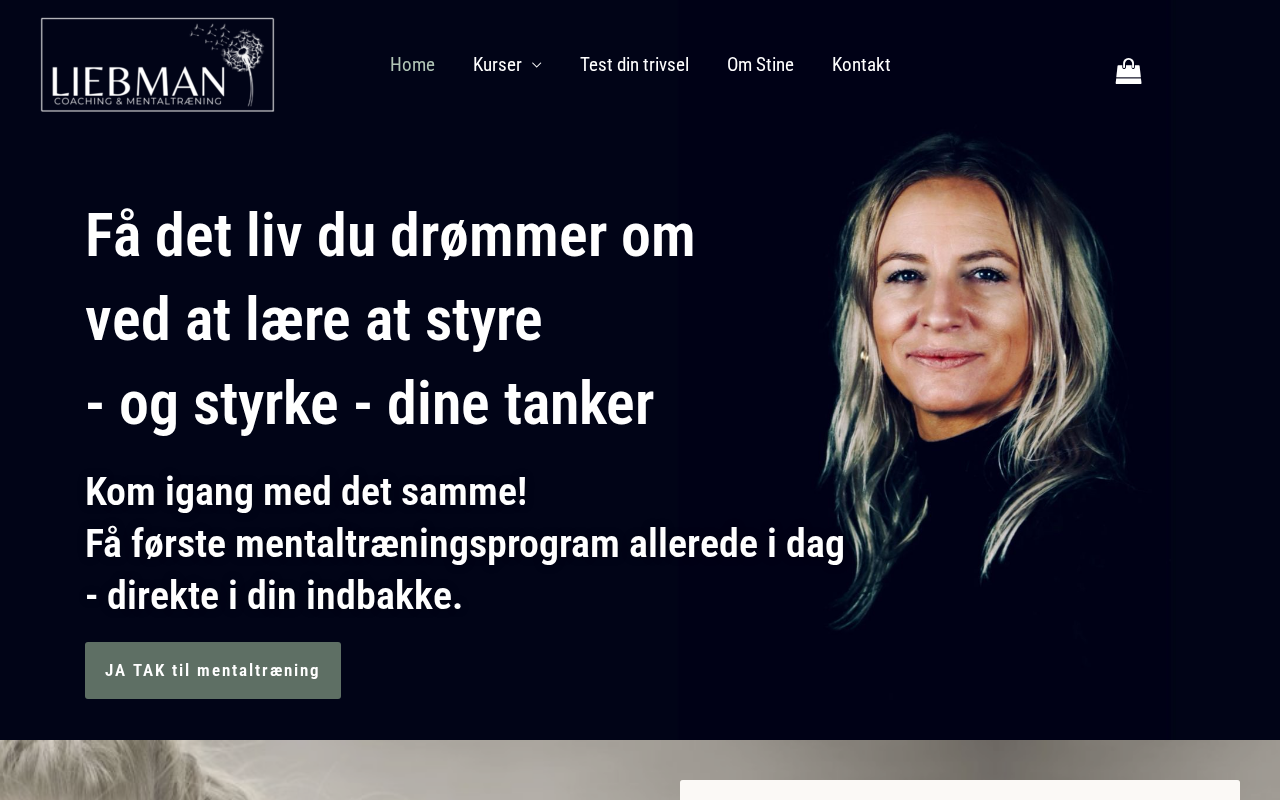Go to the Home menu item
Image resolution: width=1280 pixels, height=800 pixels.
412,65
